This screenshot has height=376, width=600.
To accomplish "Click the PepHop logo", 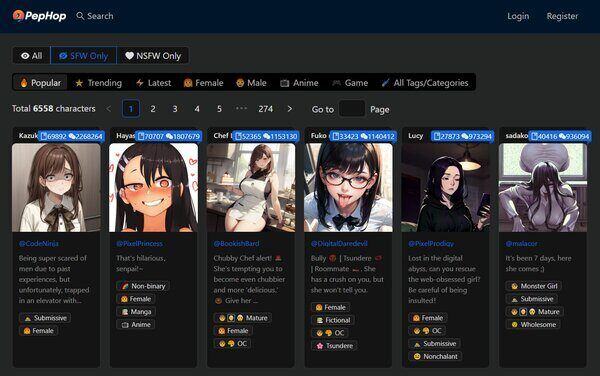I will [39, 16].
